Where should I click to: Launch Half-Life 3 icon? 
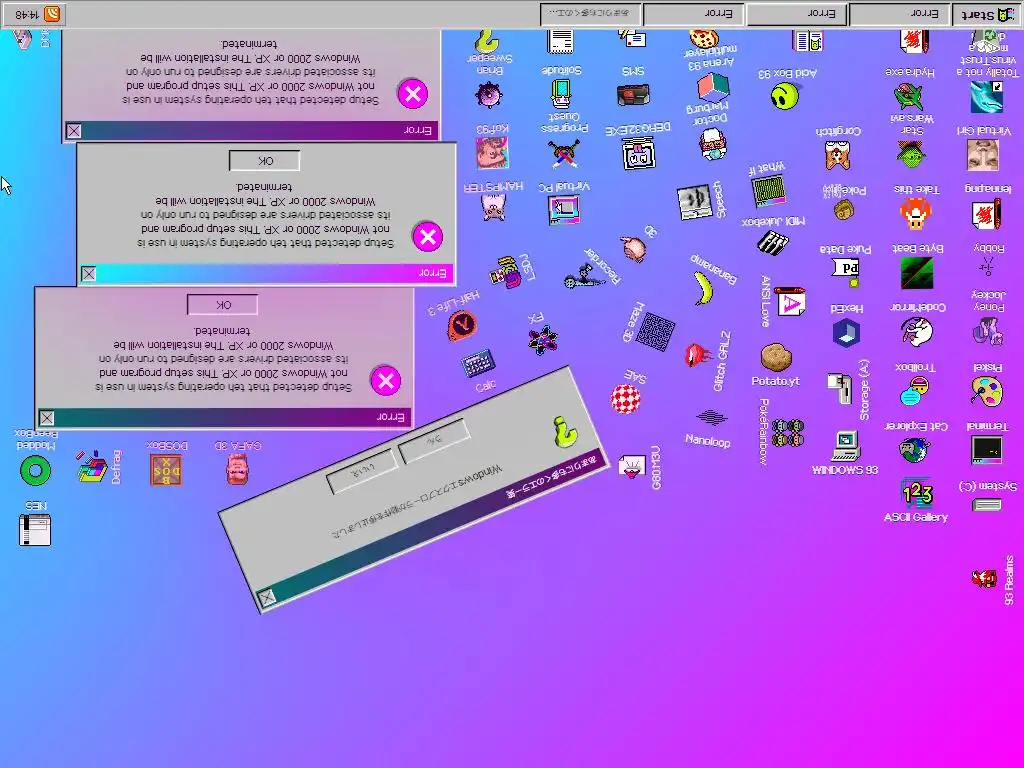[462, 327]
